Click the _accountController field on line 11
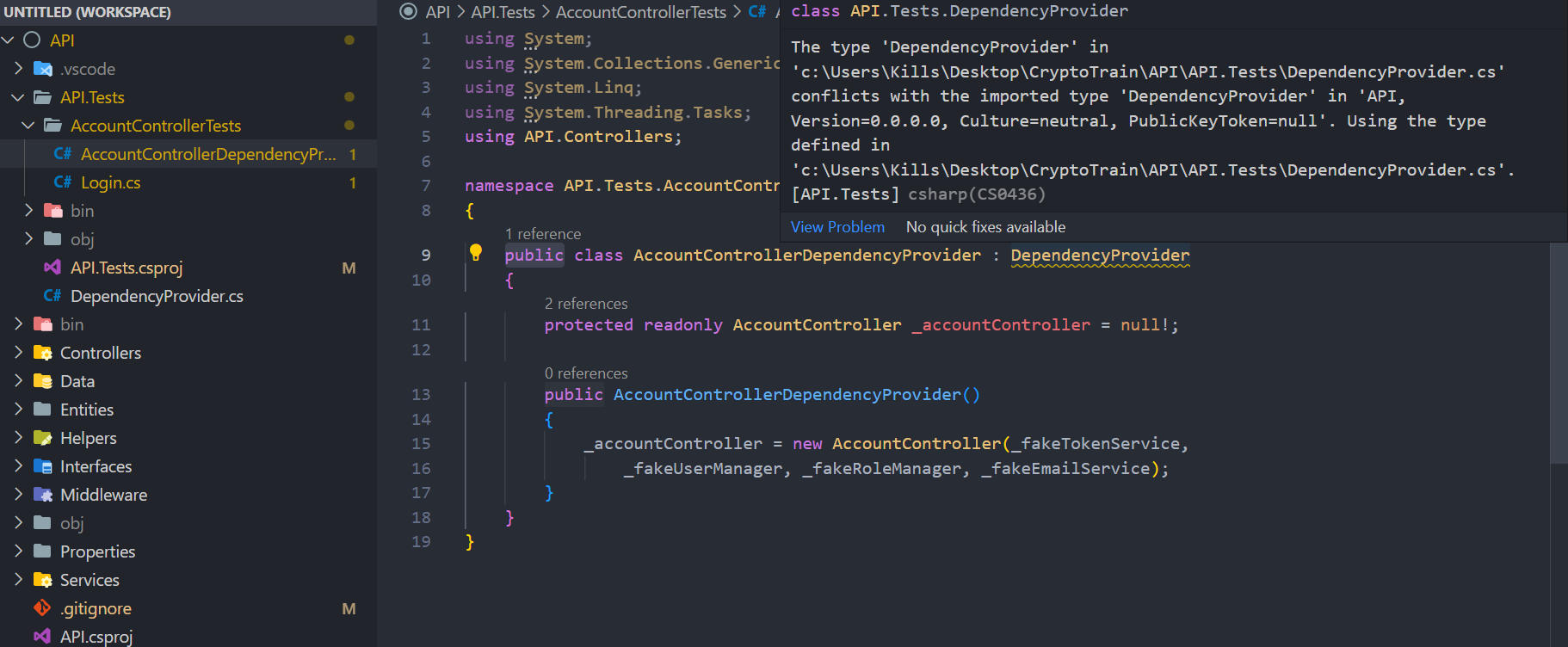Image resolution: width=1568 pixels, height=647 pixels. [x=1001, y=325]
